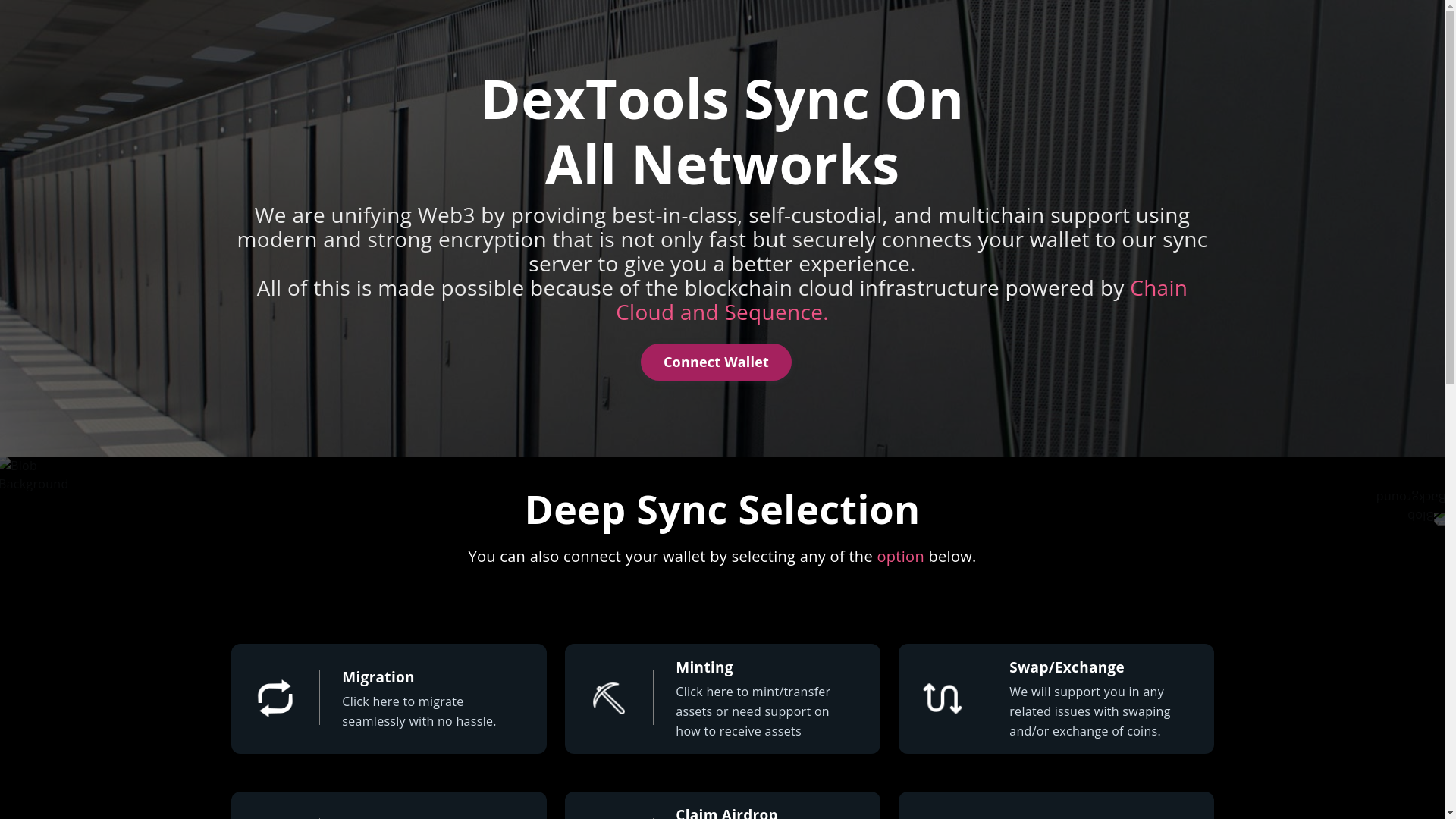Image resolution: width=1456 pixels, height=819 pixels.
Task: Click the 'DexTools Sync On All Networks' heading
Action: pos(722,130)
